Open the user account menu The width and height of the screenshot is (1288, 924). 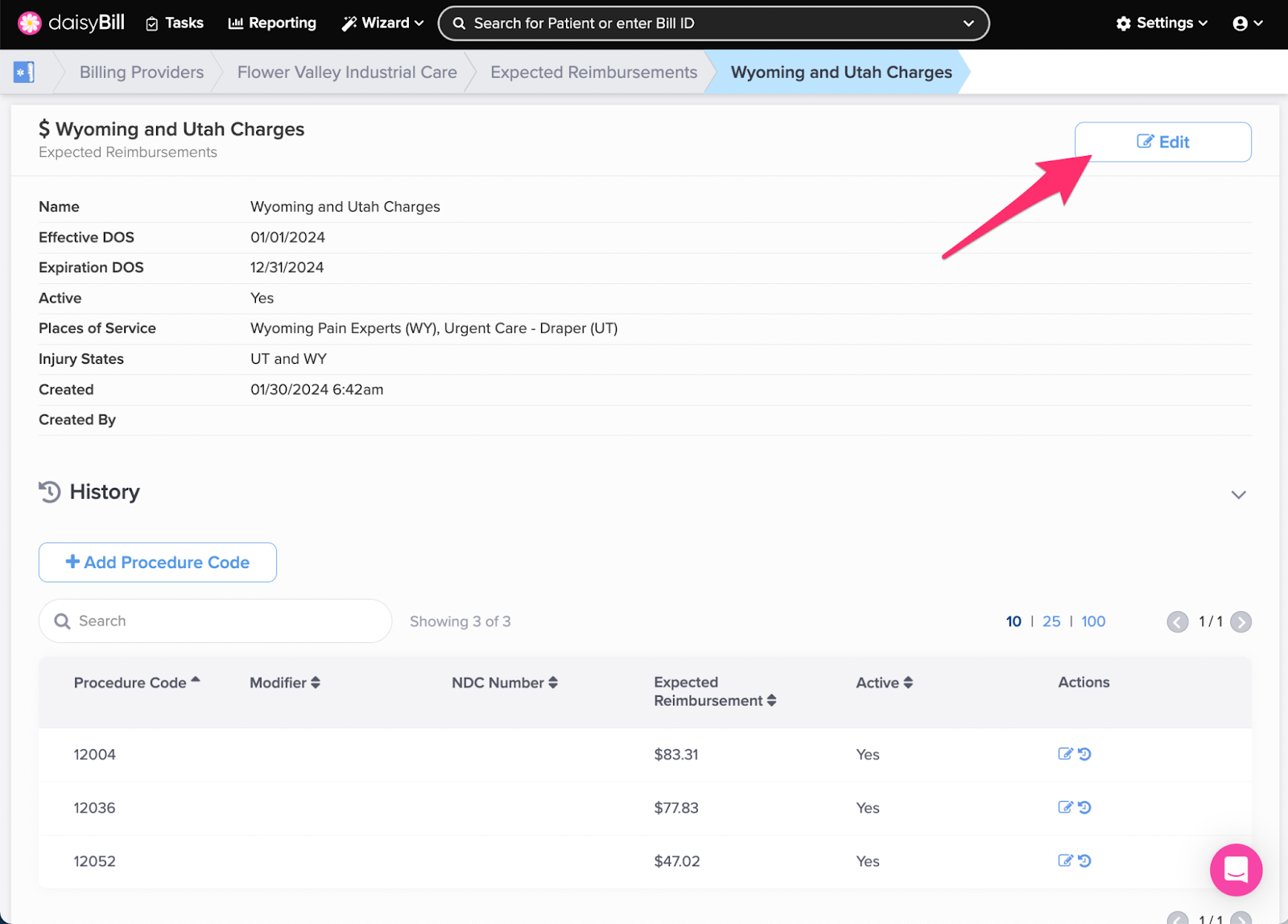pos(1248,23)
